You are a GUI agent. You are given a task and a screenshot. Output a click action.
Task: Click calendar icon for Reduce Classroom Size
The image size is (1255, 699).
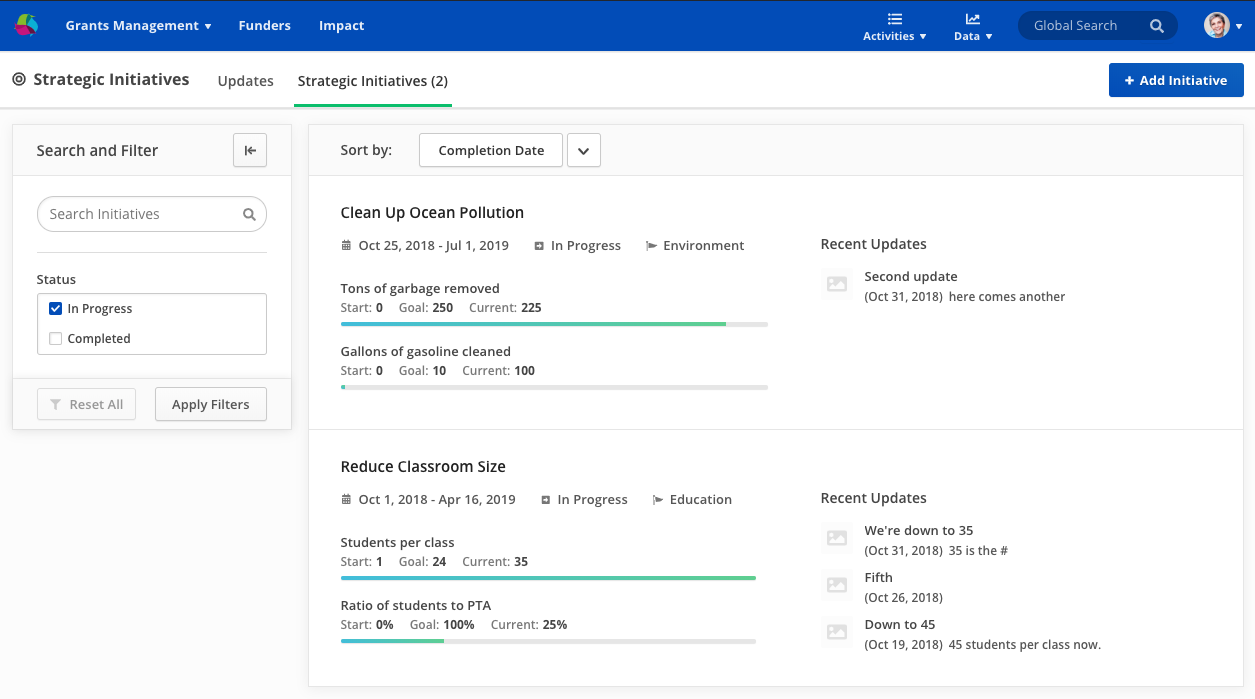[346, 499]
